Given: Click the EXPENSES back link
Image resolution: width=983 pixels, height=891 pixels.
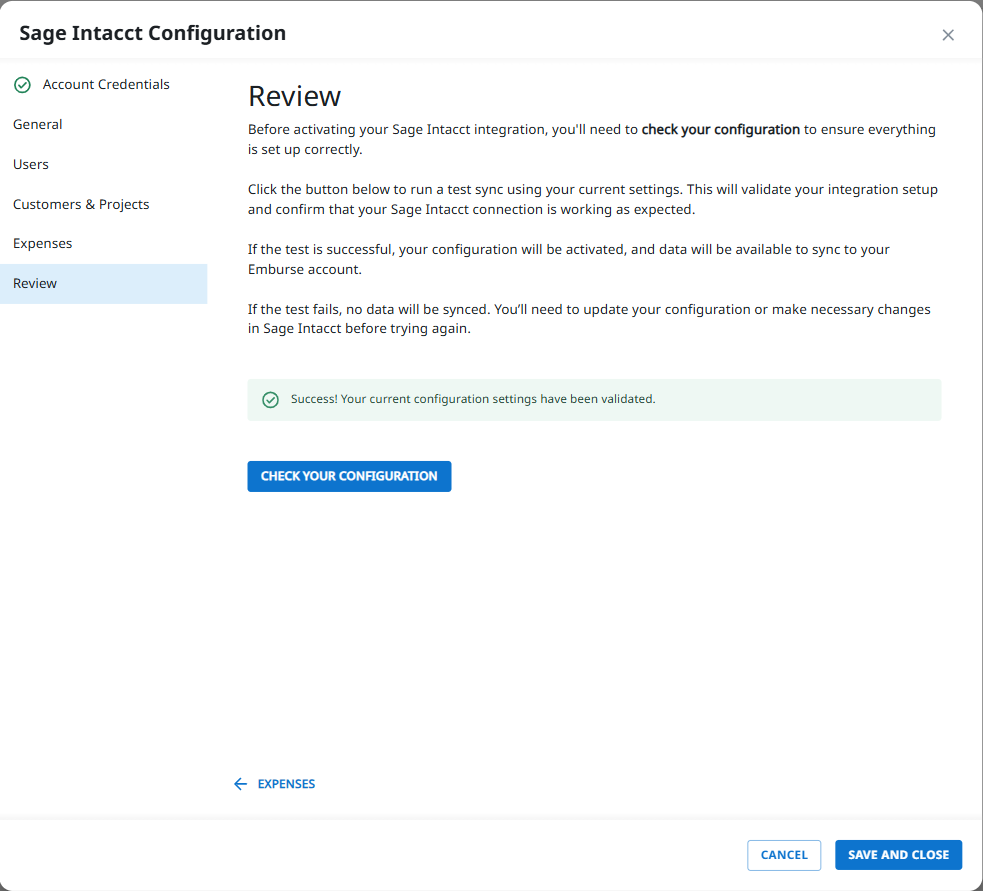Looking at the screenshot, I should tap(287, 784).
